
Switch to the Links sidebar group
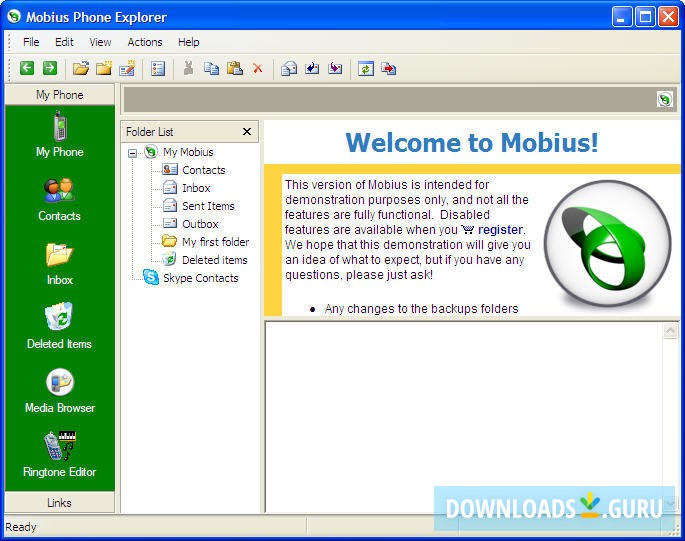(x=59, y=503)
